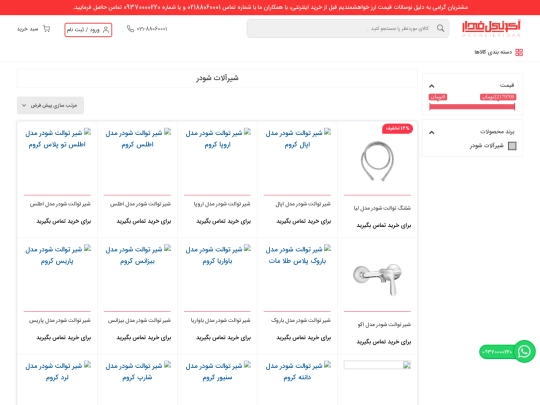Click شیر توالت شودر مدل اروپا caption
The height and width of the screenshot is (405, 540).
(x=222, y=204)
